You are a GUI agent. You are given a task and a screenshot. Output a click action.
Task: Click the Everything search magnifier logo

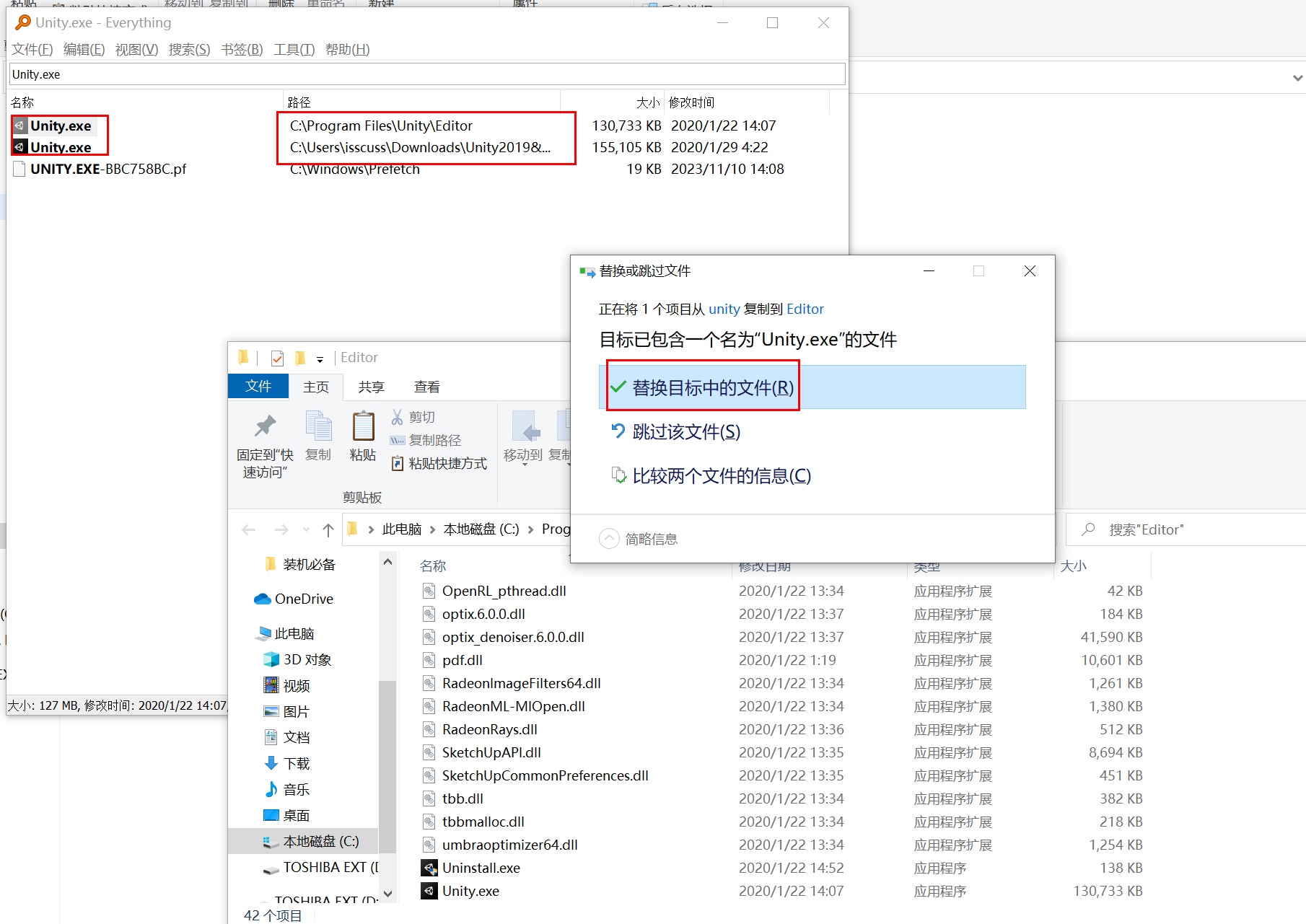(23, 22)
